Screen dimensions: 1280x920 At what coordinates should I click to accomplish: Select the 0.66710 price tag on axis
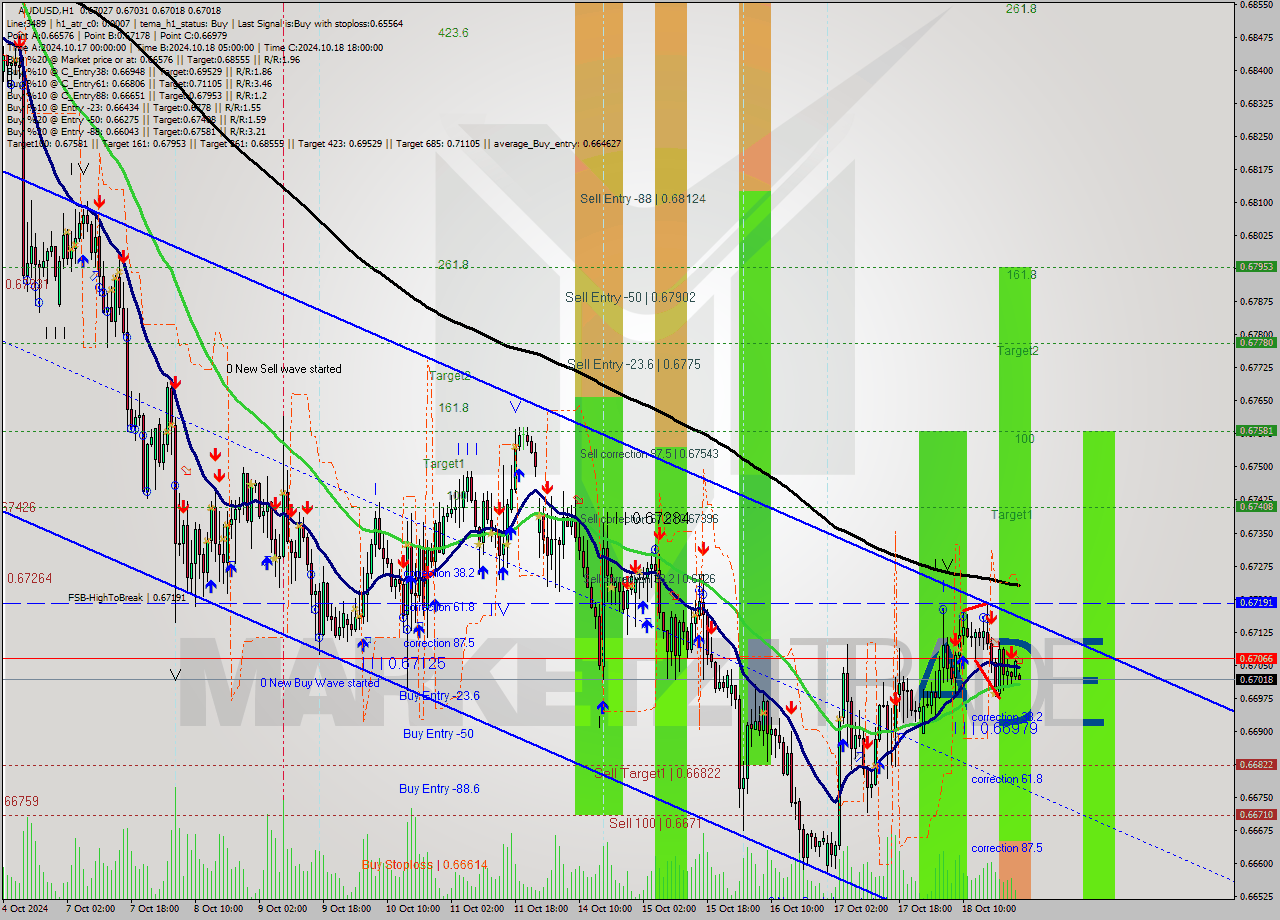(1256, 815)
